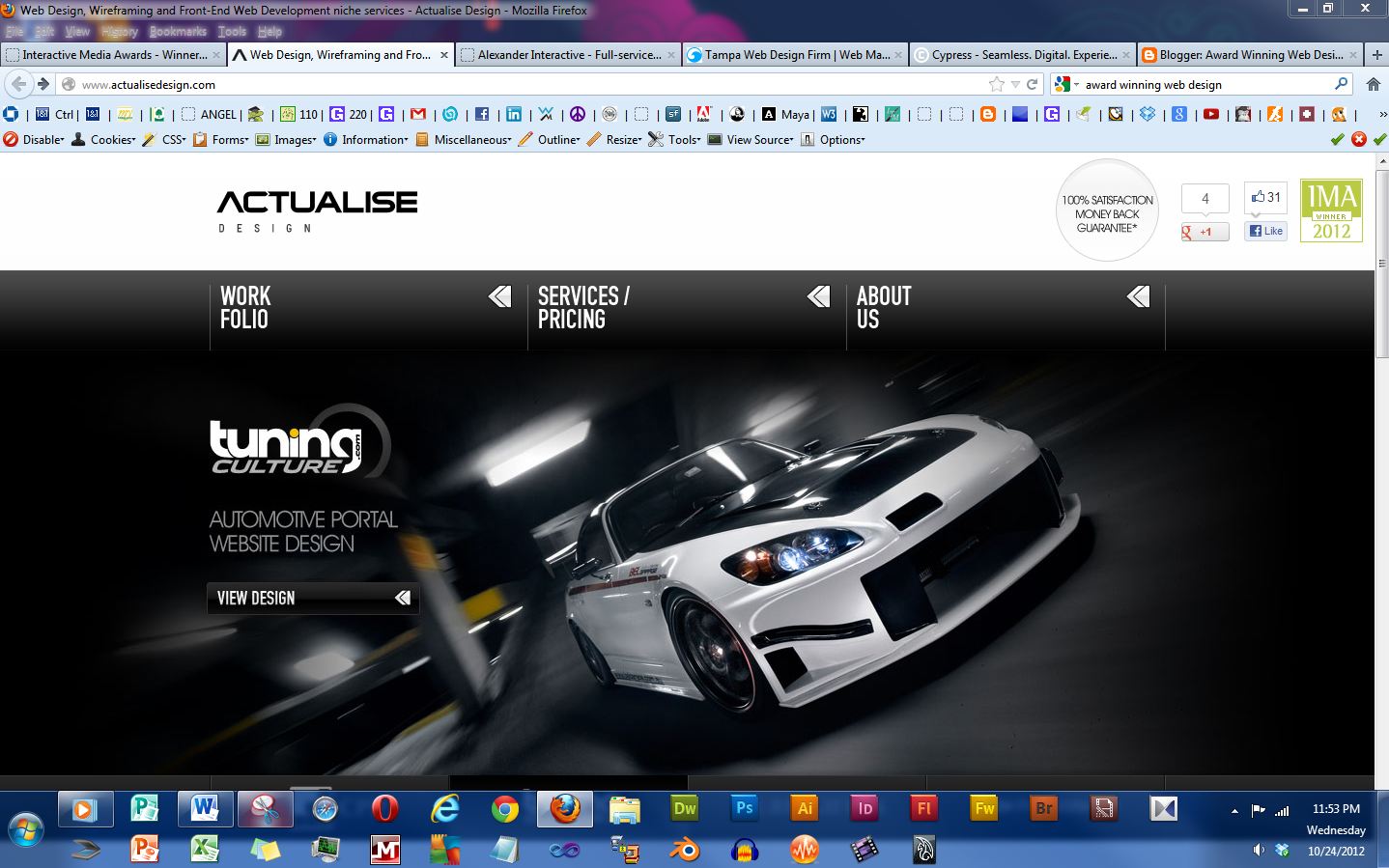Expand the CSS dropdown menu
The image size is (1389, 868).
164,139
